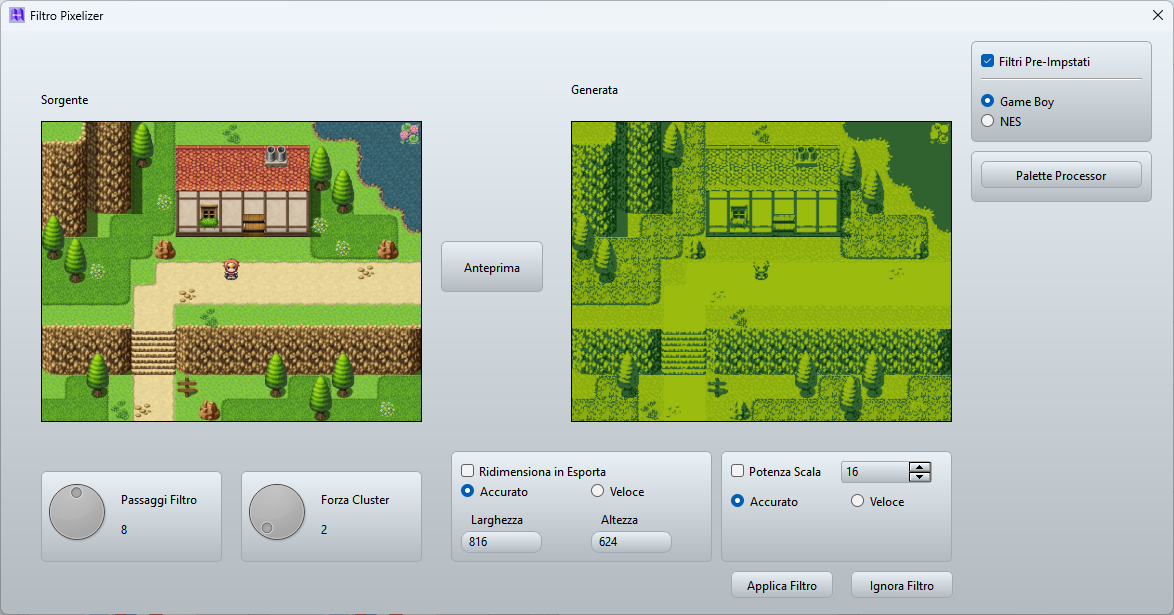Select the NES preset radio button
Viewport: 1174px width, 615px height.
tap(988, 121)
